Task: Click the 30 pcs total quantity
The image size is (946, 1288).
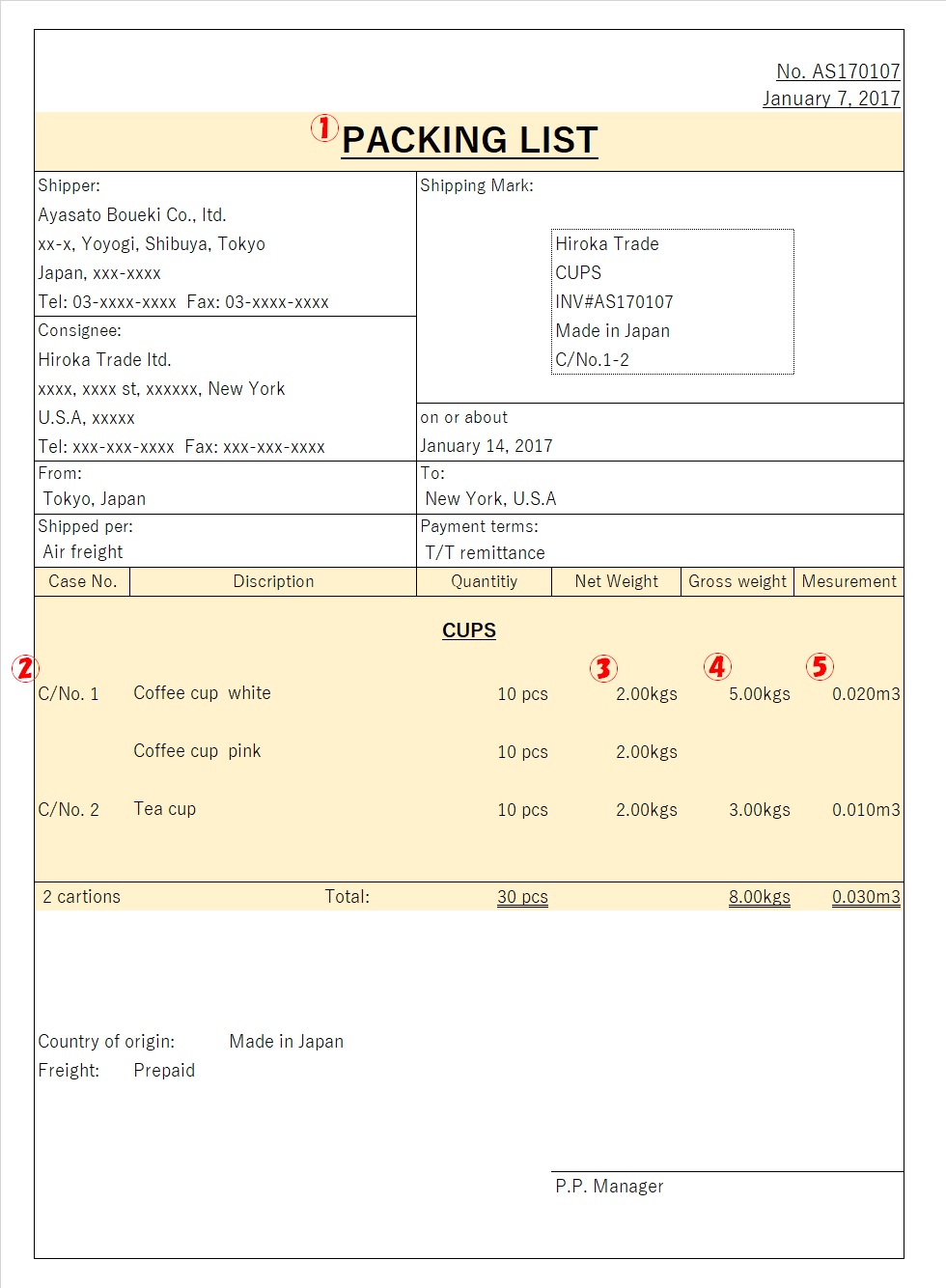Action: click(522, 897)
